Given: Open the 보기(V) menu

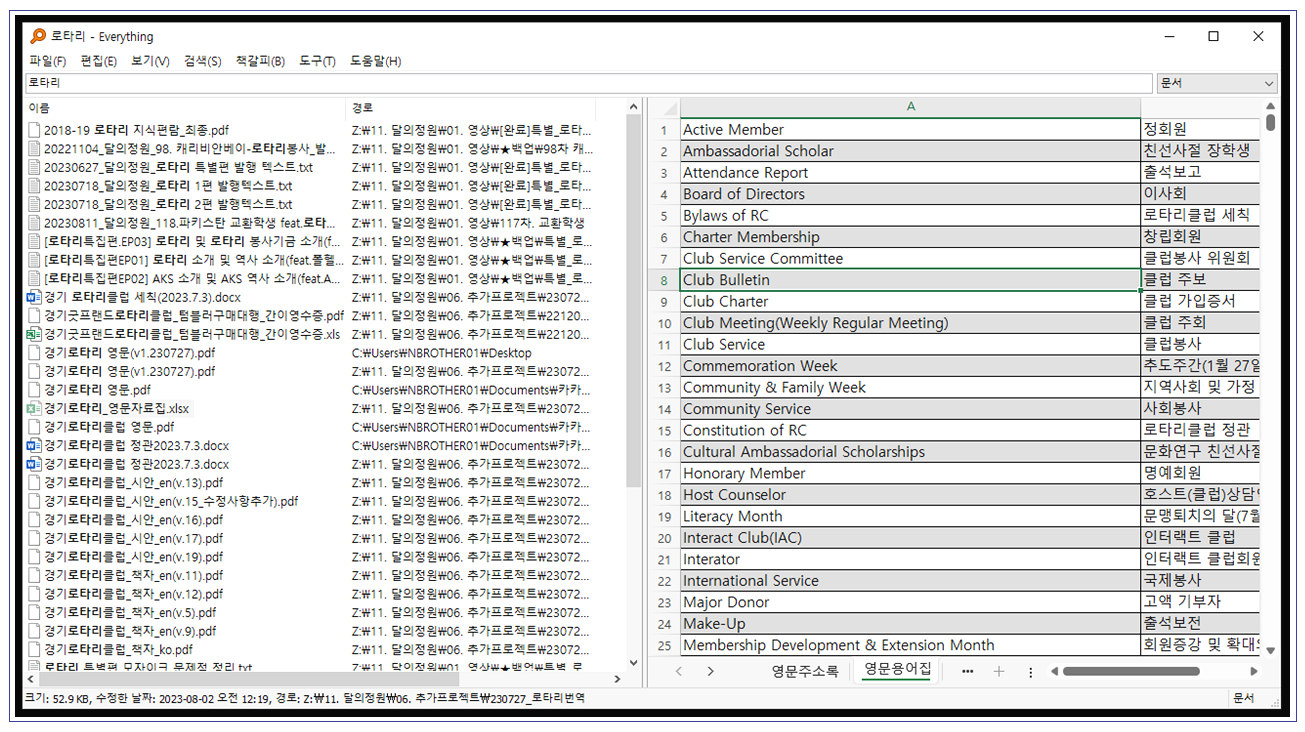Looking at the screenshot, I should tap(150, 61).
